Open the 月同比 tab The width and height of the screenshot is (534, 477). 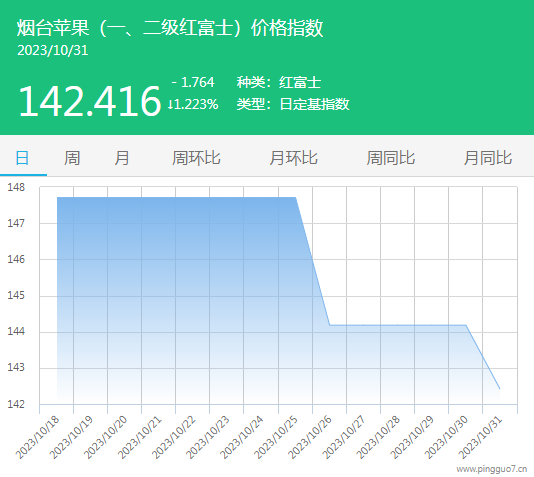click(488, 158)
